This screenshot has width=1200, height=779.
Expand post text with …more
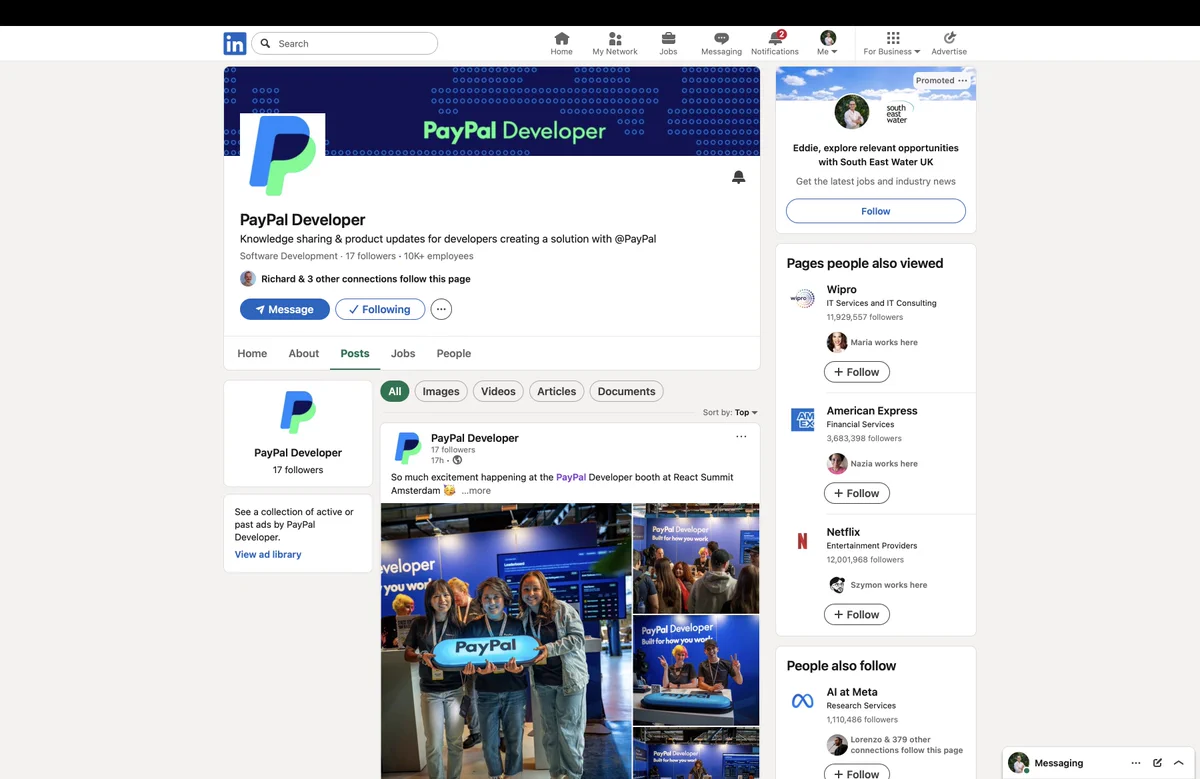[x=476, y=491]
